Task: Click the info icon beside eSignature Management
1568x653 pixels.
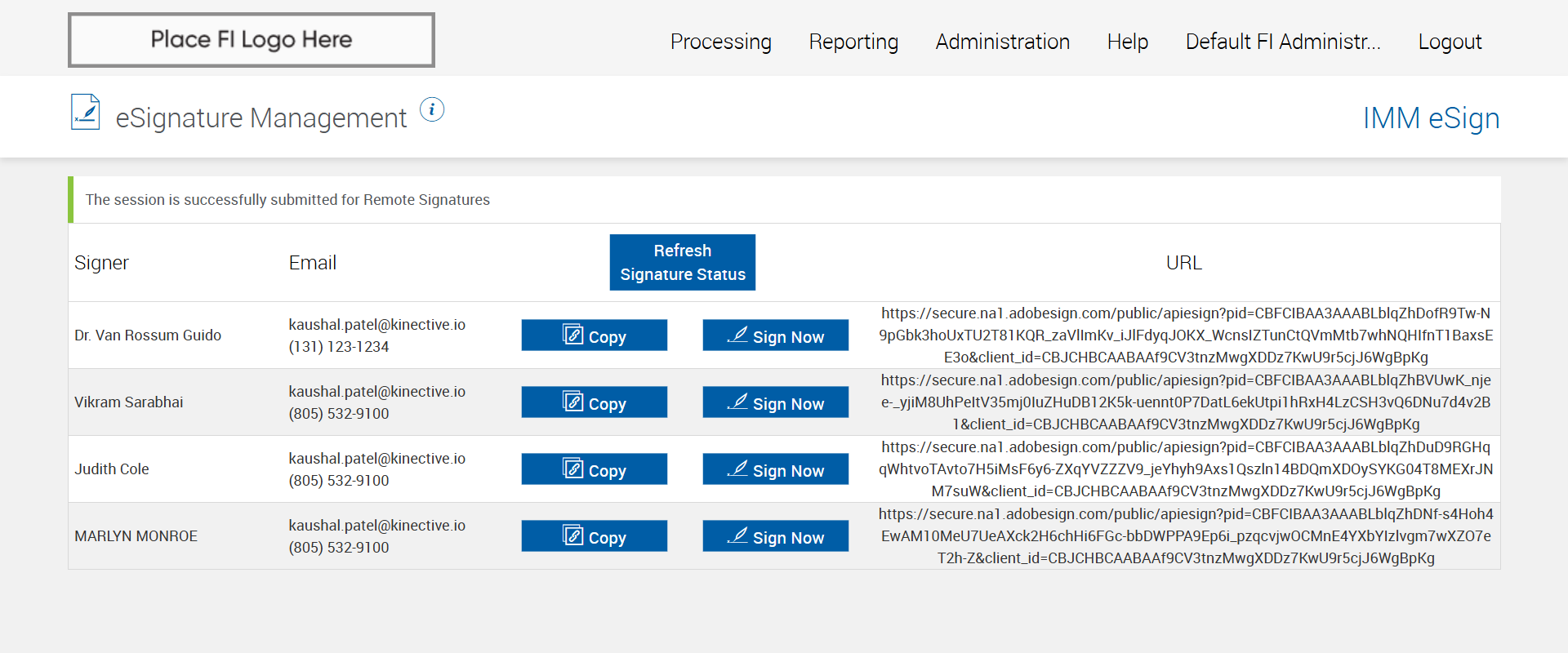Action: 432,109
